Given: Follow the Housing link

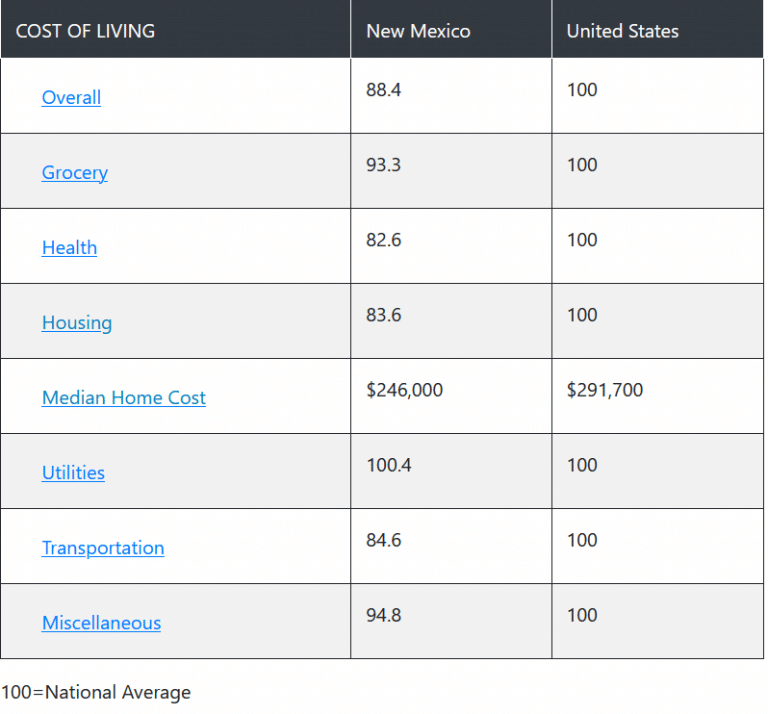Looking at the screenshot, I should click(x=76, y=322).
